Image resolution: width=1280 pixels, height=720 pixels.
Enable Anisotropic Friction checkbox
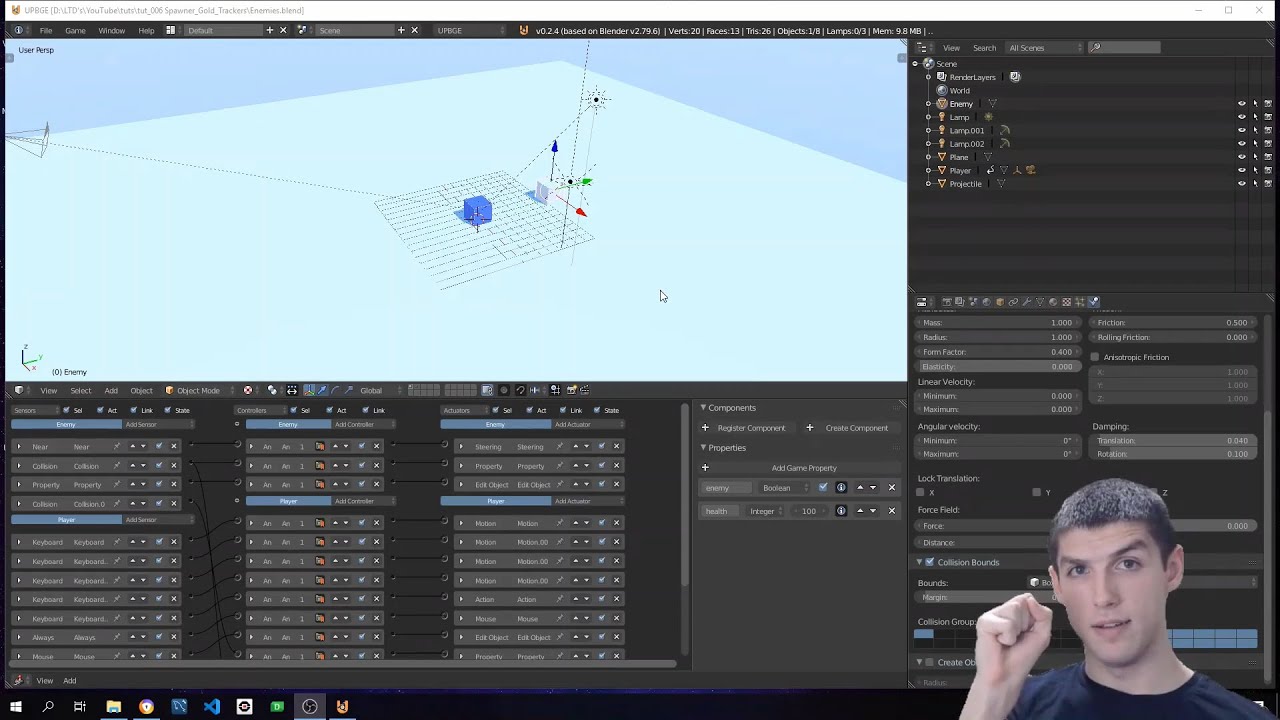(1095, 357)
